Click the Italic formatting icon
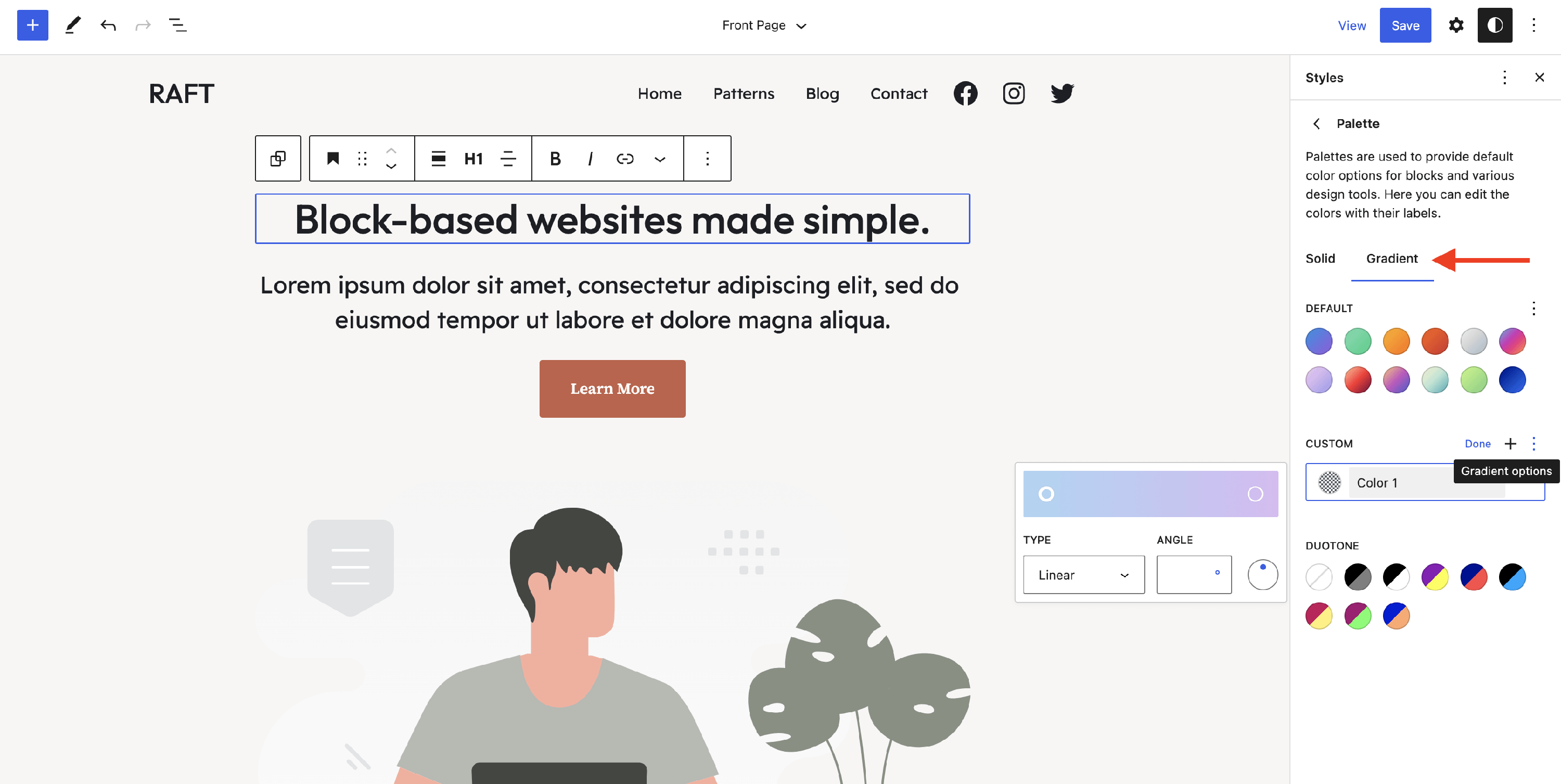The image size is (1561, 784). (x=590, y=159)
